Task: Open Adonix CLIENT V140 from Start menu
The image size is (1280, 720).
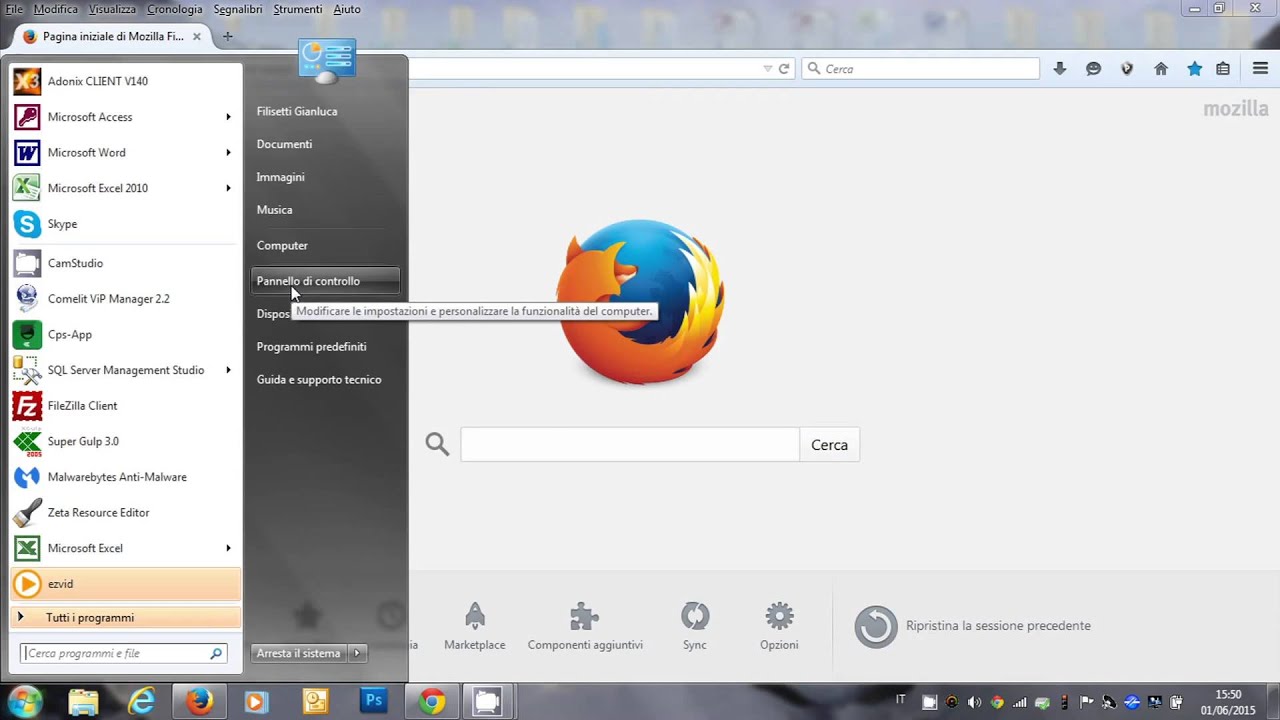Action: point(125,81)
